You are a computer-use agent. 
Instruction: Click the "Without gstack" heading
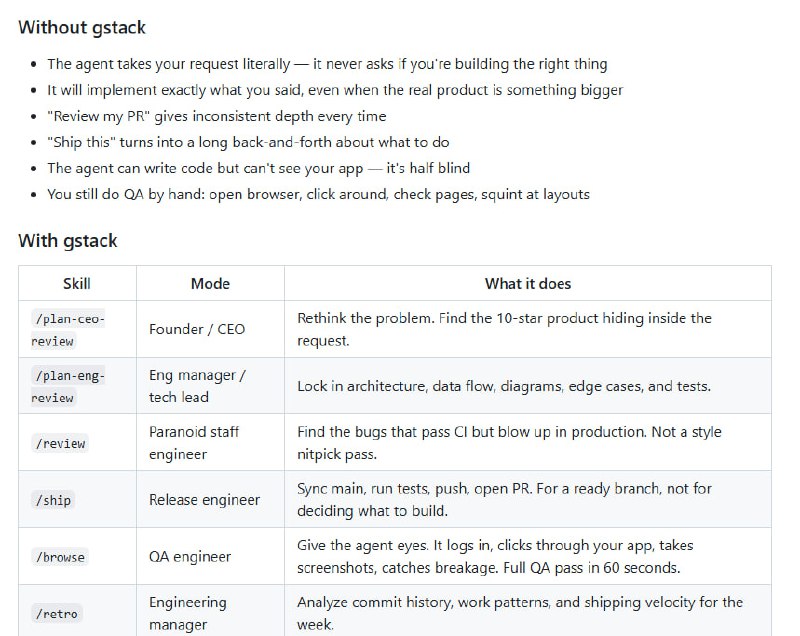tap(82, 28)
